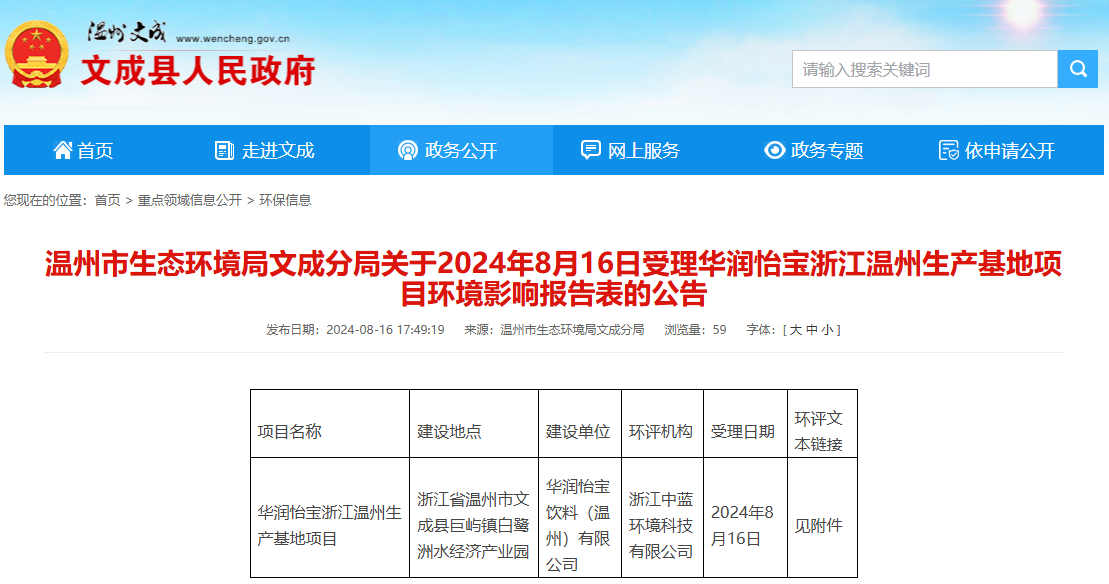The height and width of the screenshot is (584, 1109).
Task: Click the 重点领域信息公开 breadcrumb link
Action: point(190,200)
